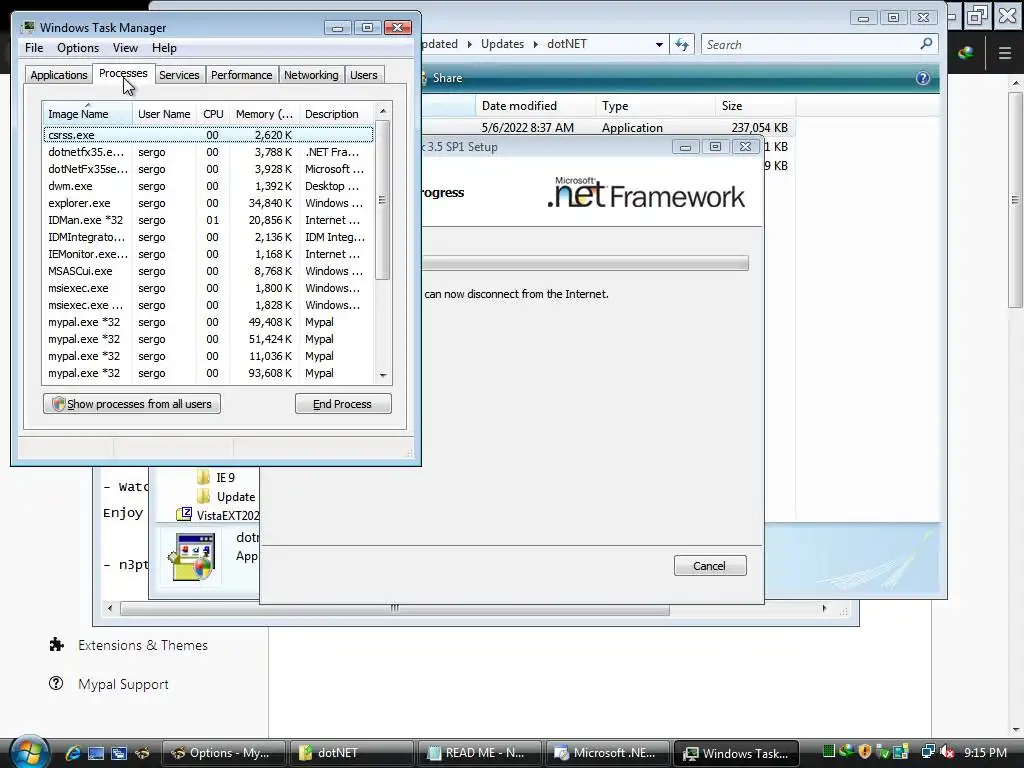Click Notepad horizontal scrollbar left arrow
The image size is (1024, 768).
click(x=110, y=609)
